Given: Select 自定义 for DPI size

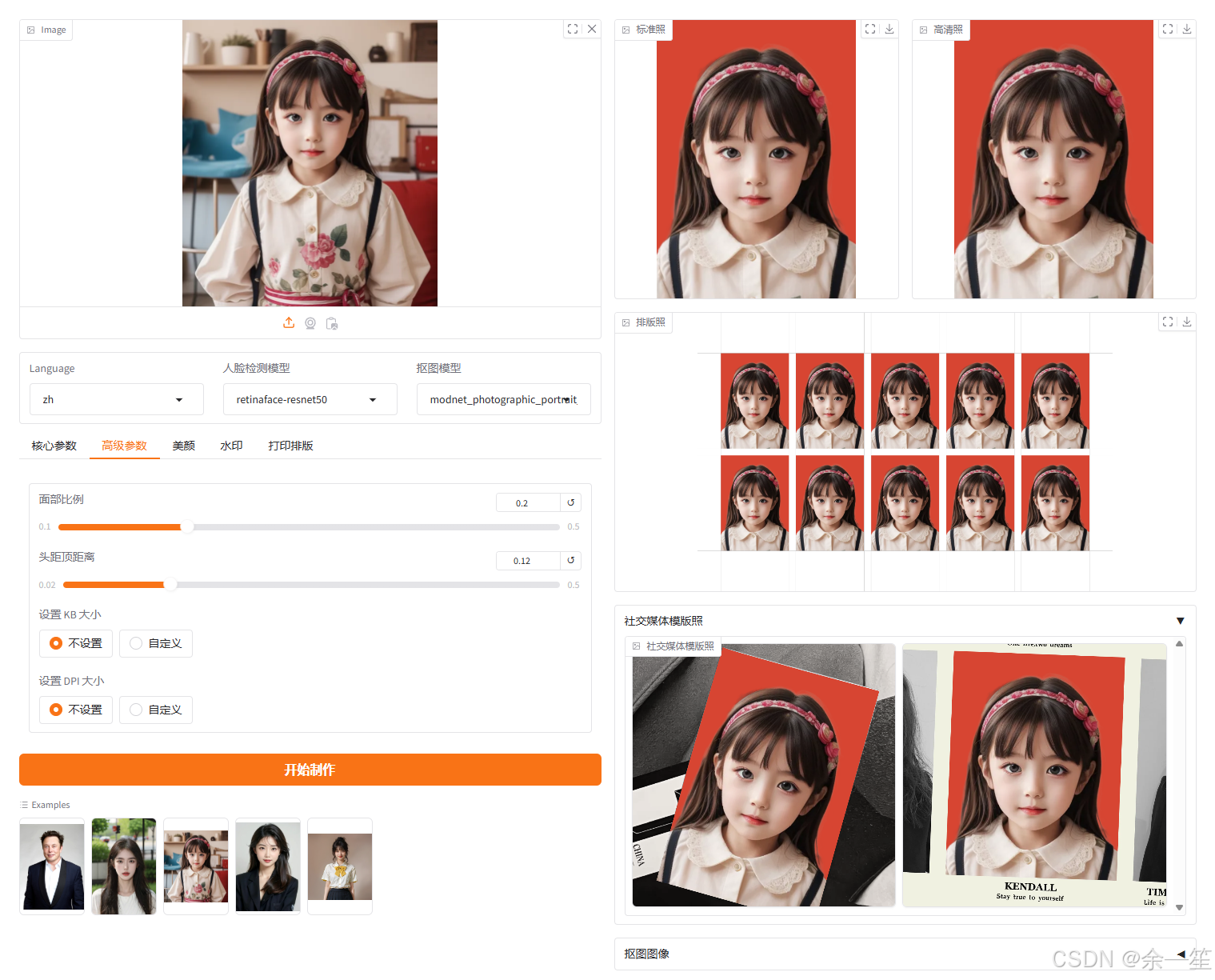Looking at the screenshot, I should pyautogui.click(x=156, y=710).
